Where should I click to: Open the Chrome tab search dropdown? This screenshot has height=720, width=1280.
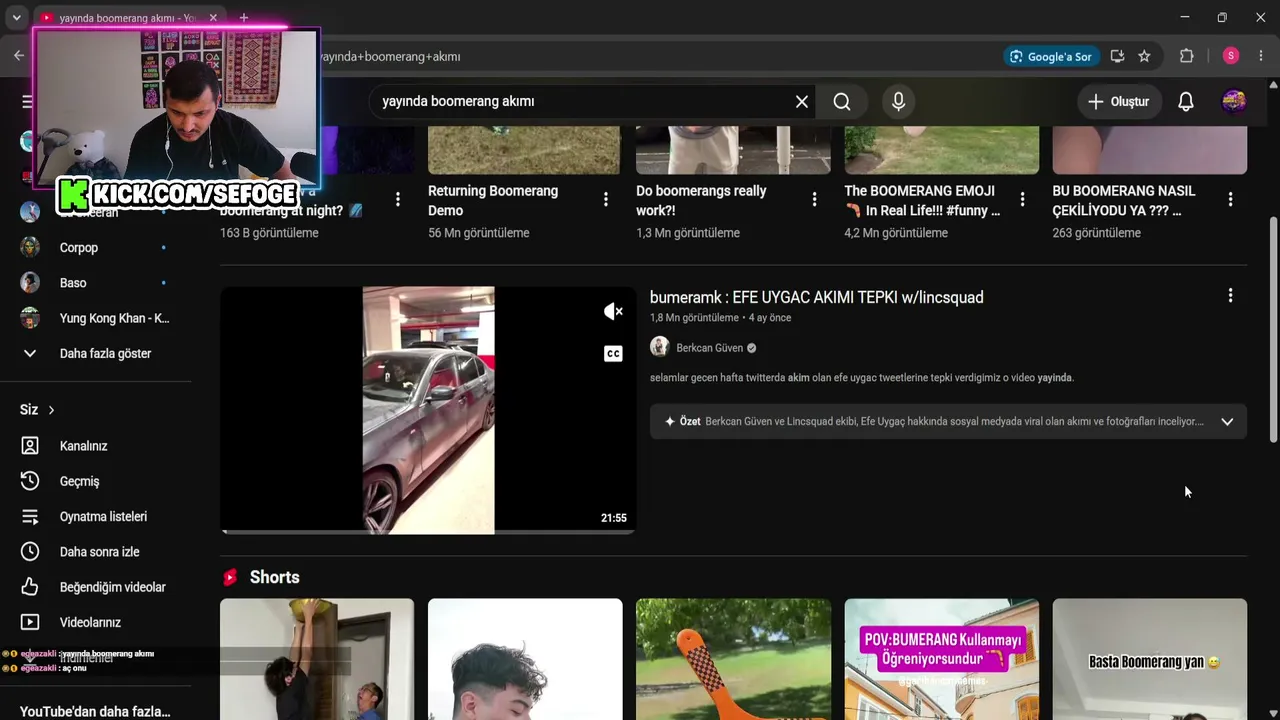click(16, 18)
